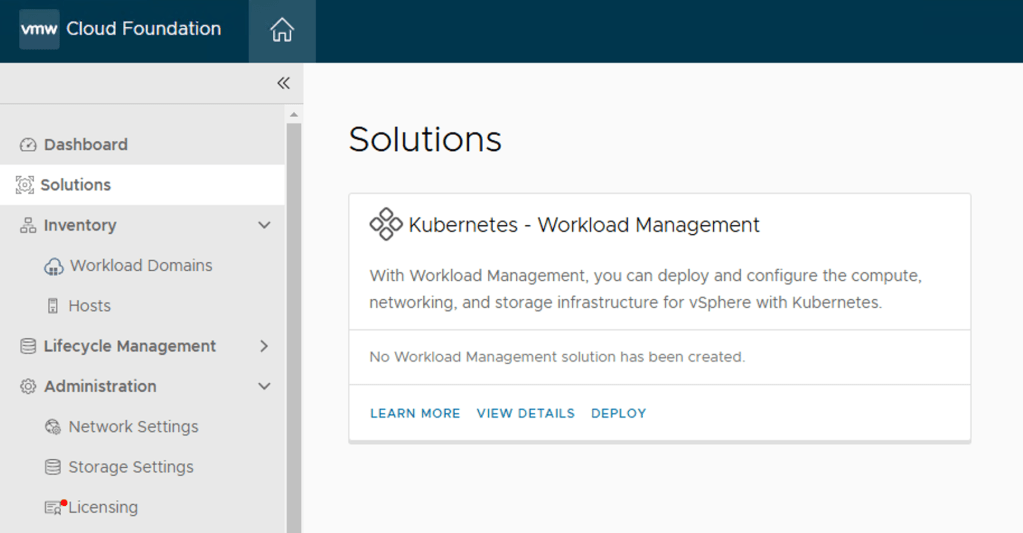Screen dimensions: 1023x533
Task: Click the Storage Settings database icon
Action: 53,467
